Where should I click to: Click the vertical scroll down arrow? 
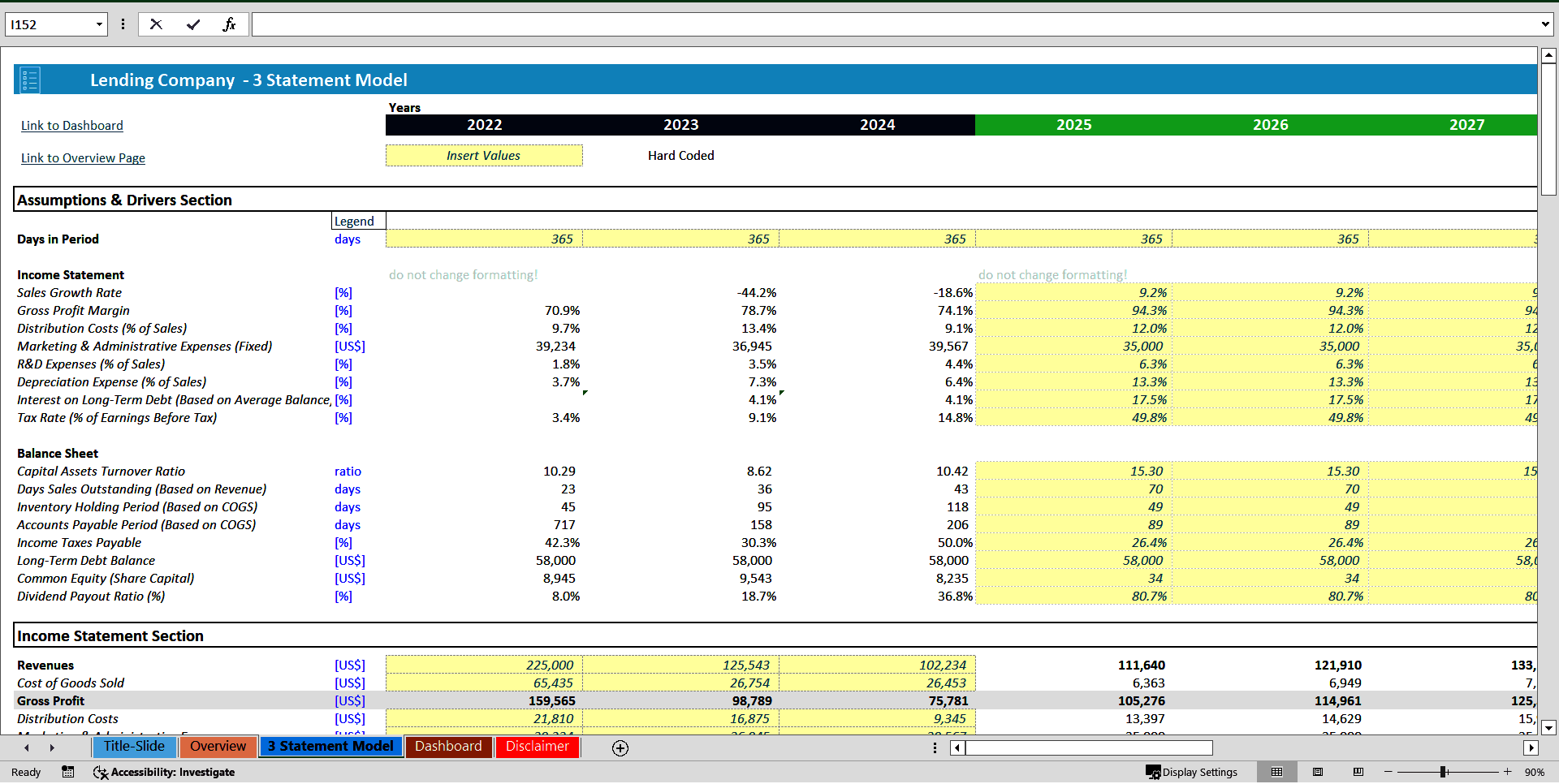1548,727
